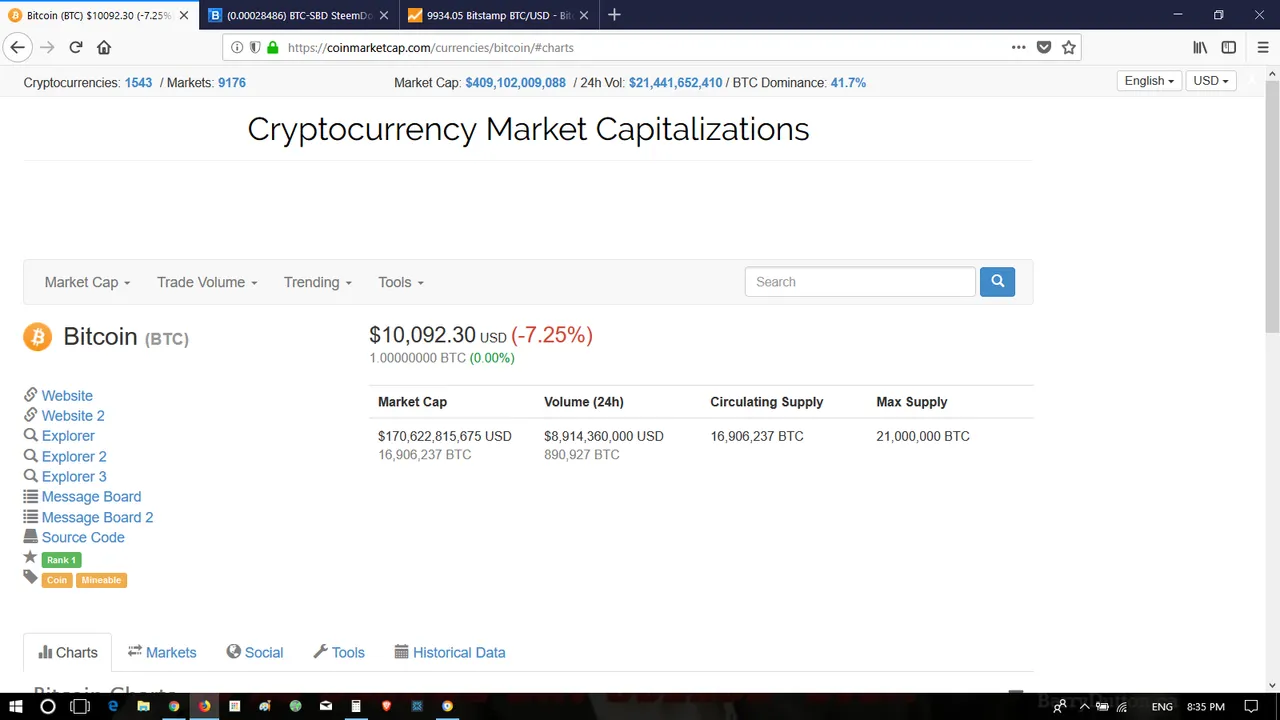The width and height of the screenshot is (1280, 720).
Task: Select the Tools tab below Bitcoin info
Action: [339, 652]
